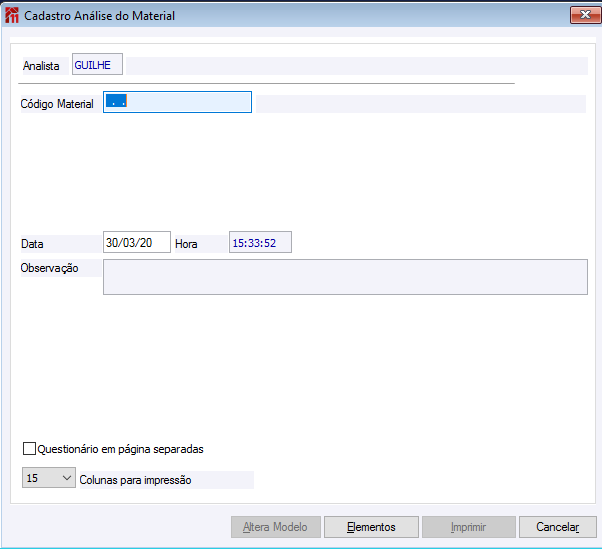Viewport: 602px width, 549px height.
Task: Cancel the dialog with Cancelar button
Action: pyautogui.click(x=558, y=527)
